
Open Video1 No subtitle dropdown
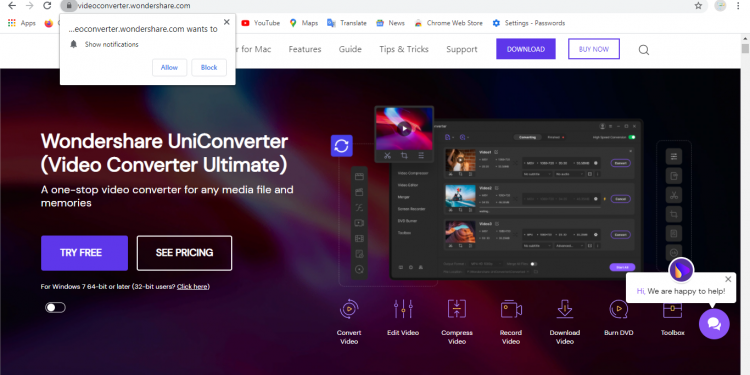point(537,174)
